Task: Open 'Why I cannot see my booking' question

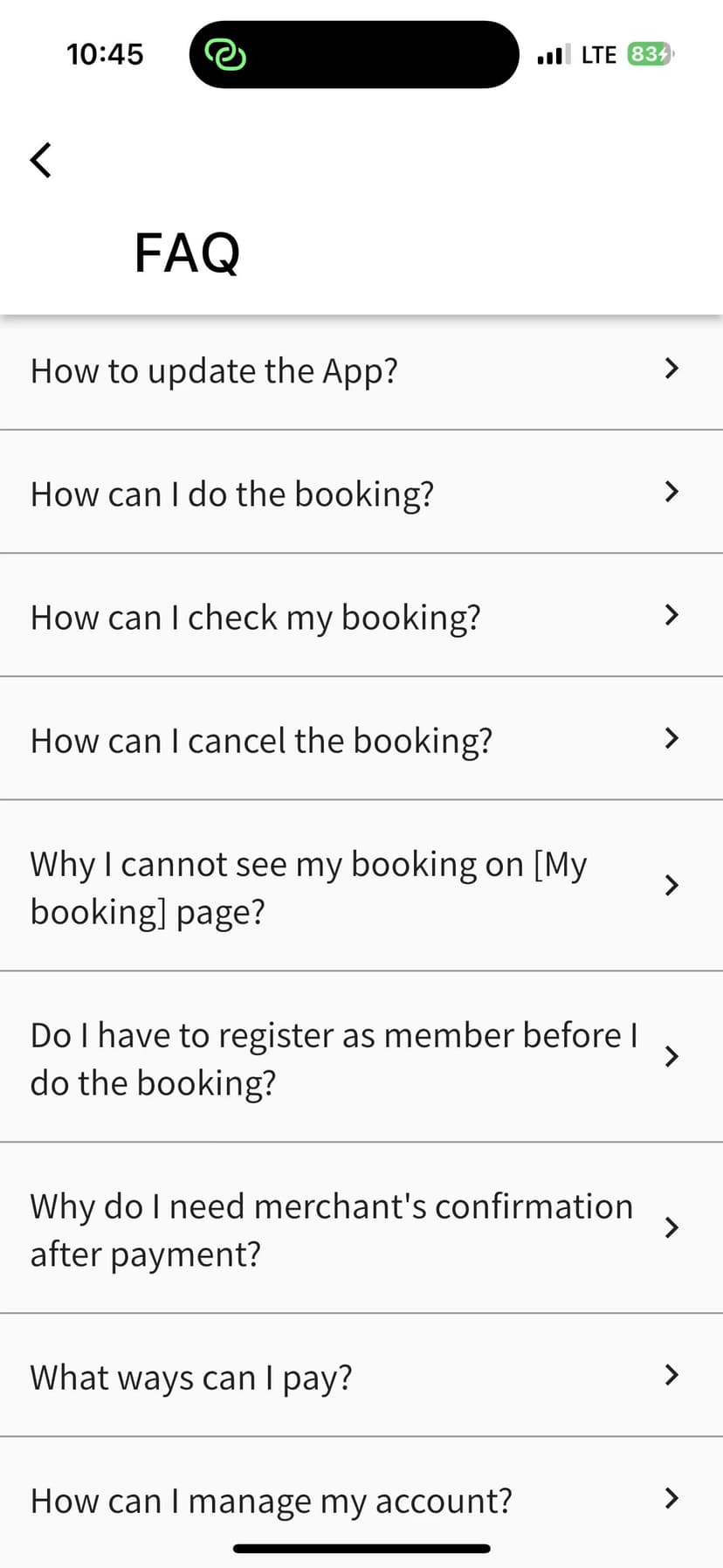Action: click(307, 887)
